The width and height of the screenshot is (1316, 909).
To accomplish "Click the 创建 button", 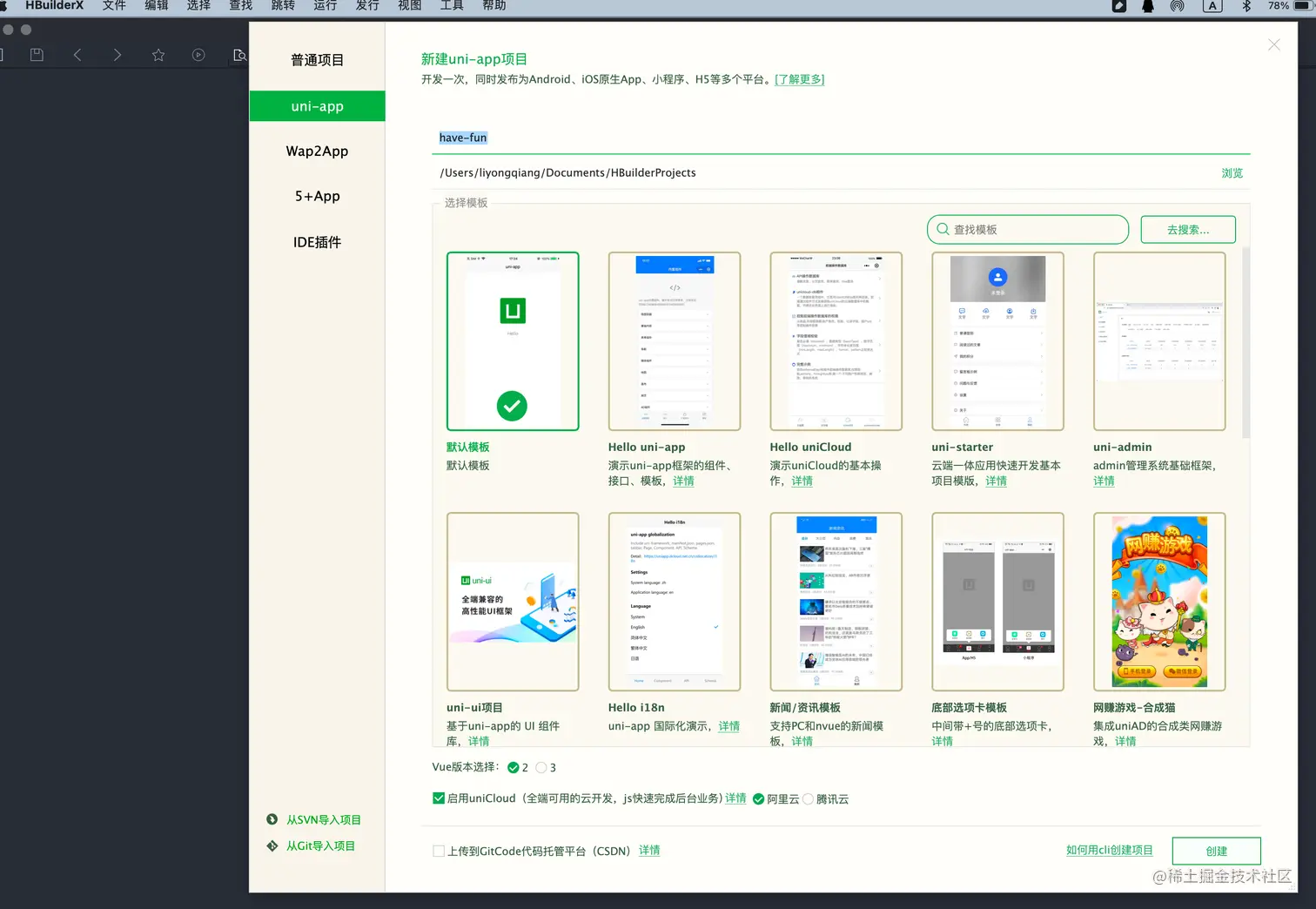I will click(x=1216, y=851).
